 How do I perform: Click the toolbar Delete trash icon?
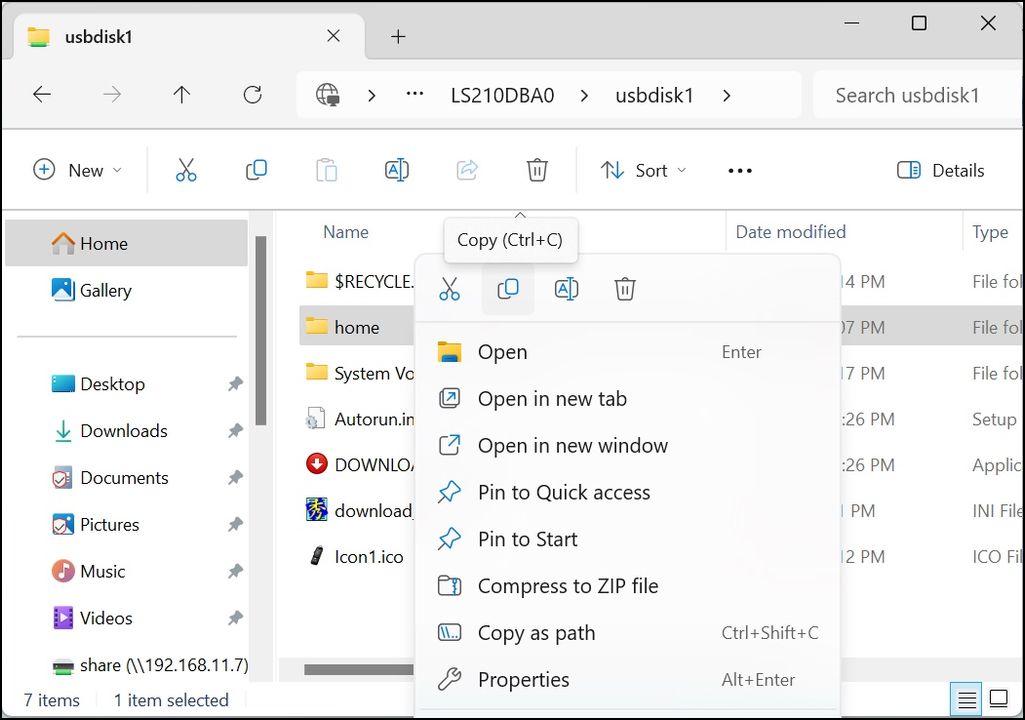[537, 170]
